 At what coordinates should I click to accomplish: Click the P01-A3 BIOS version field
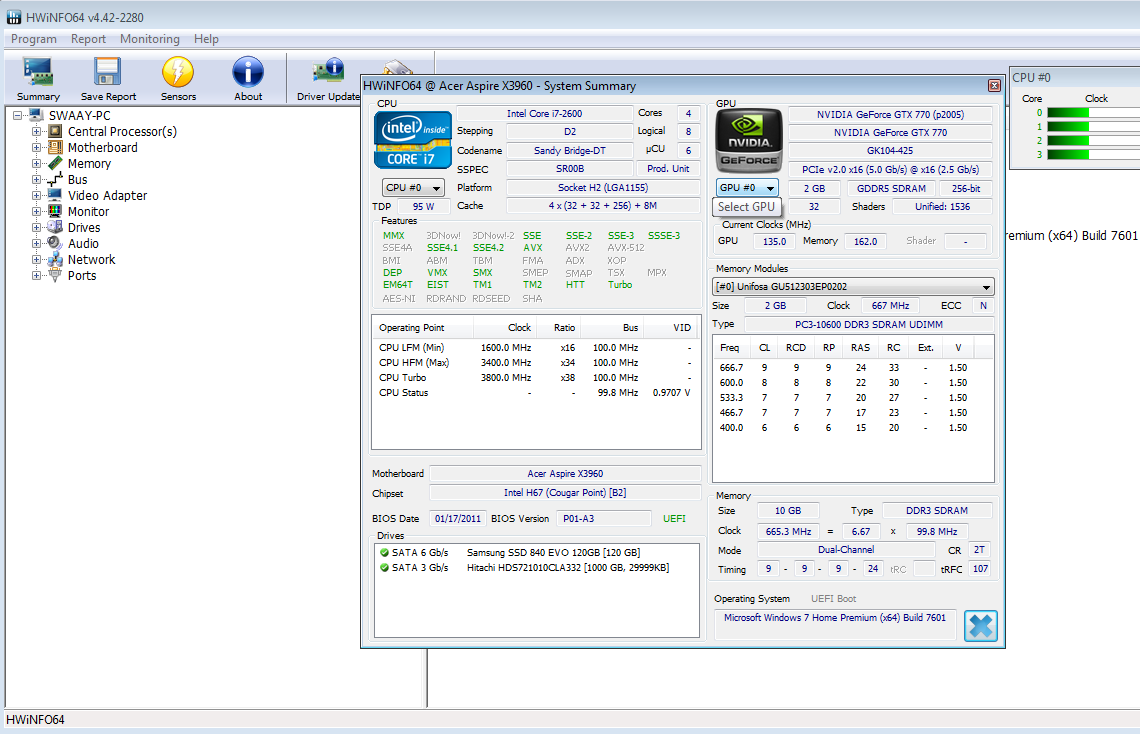(603, 518)
